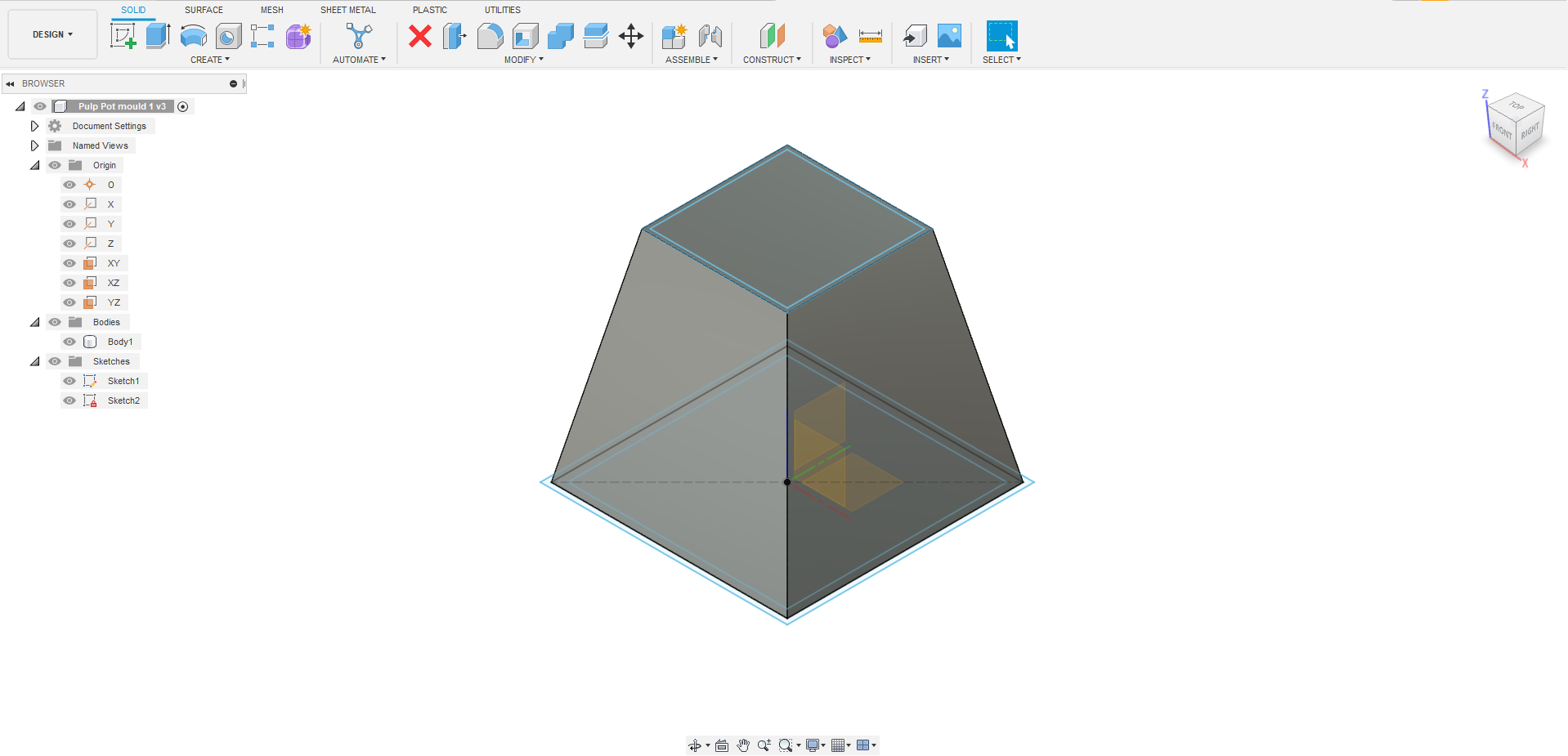
Task: Expand the Named Views node
Action: coord(34,145)
